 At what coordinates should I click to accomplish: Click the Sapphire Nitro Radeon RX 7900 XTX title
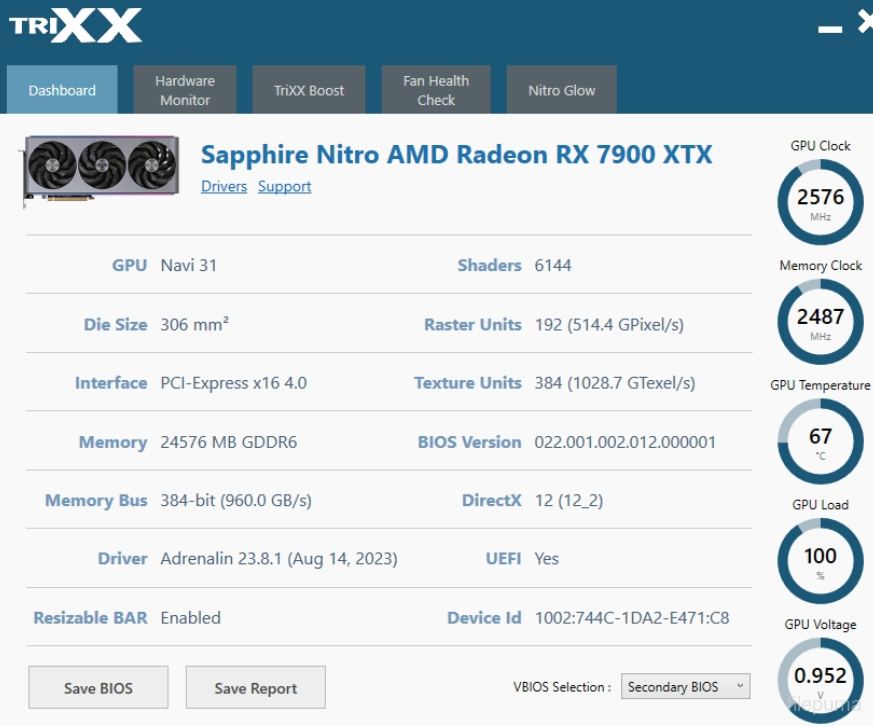[456, 155]
